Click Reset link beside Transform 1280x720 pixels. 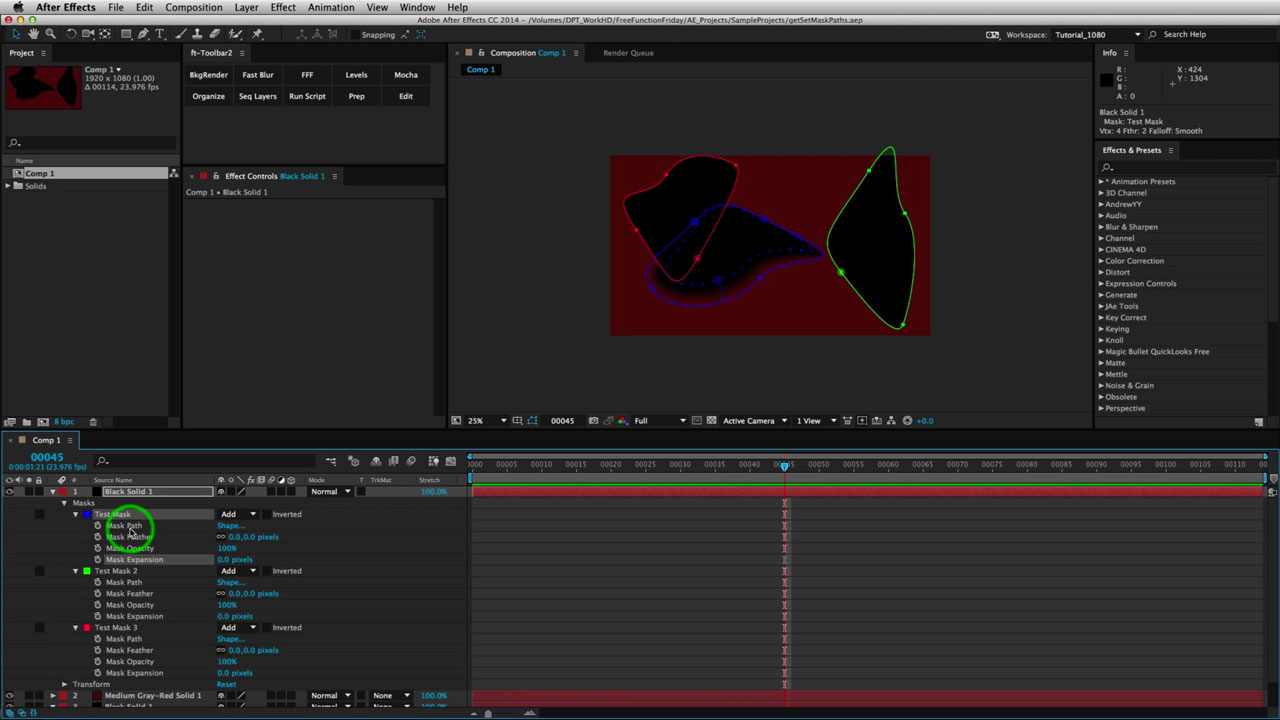point(227,685)
